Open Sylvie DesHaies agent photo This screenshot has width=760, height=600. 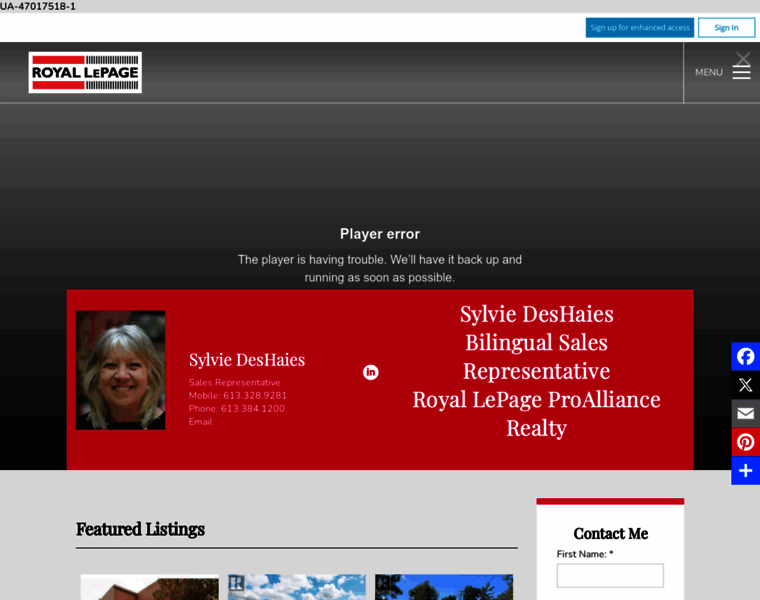pos(120,370)
